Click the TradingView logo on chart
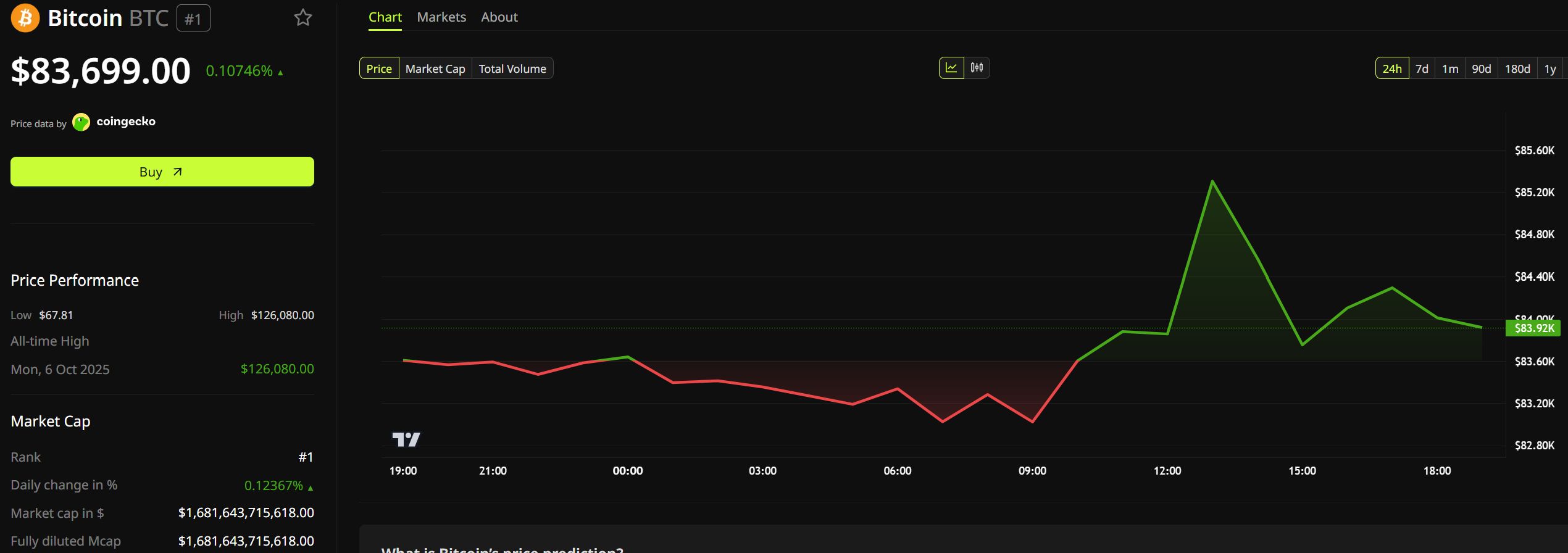This screenshot has height=553, width=1568. pos(406,439)
